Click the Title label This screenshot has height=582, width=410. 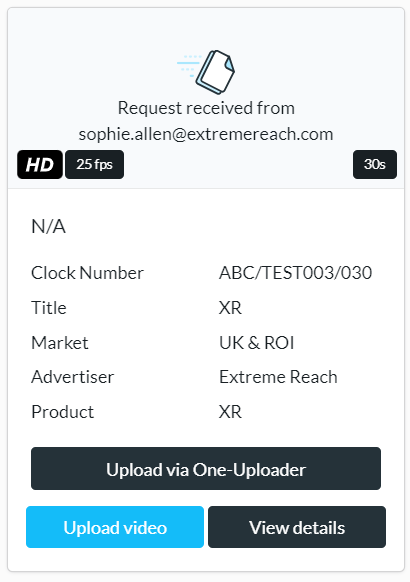pyautogui.click(x=49, y=308)
